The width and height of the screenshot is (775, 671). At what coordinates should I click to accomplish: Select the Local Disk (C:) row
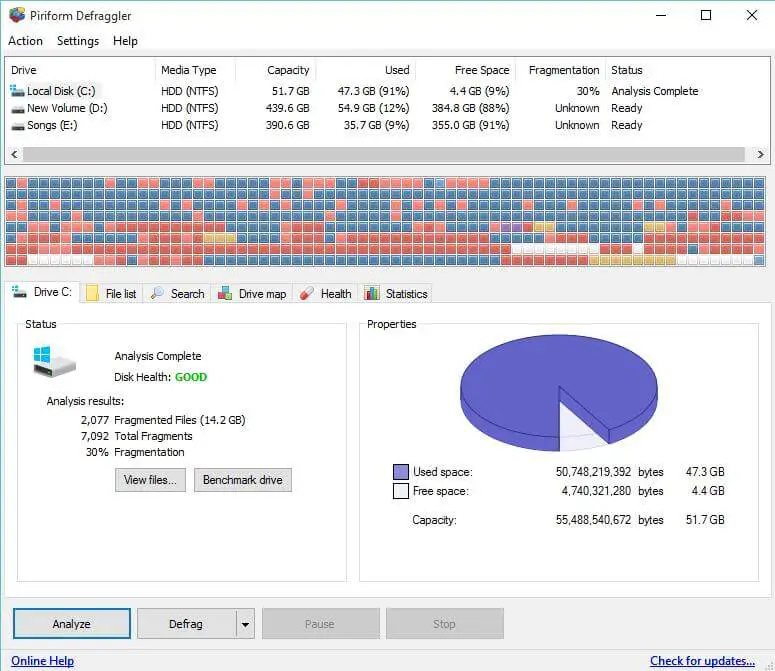coord(388,91)
